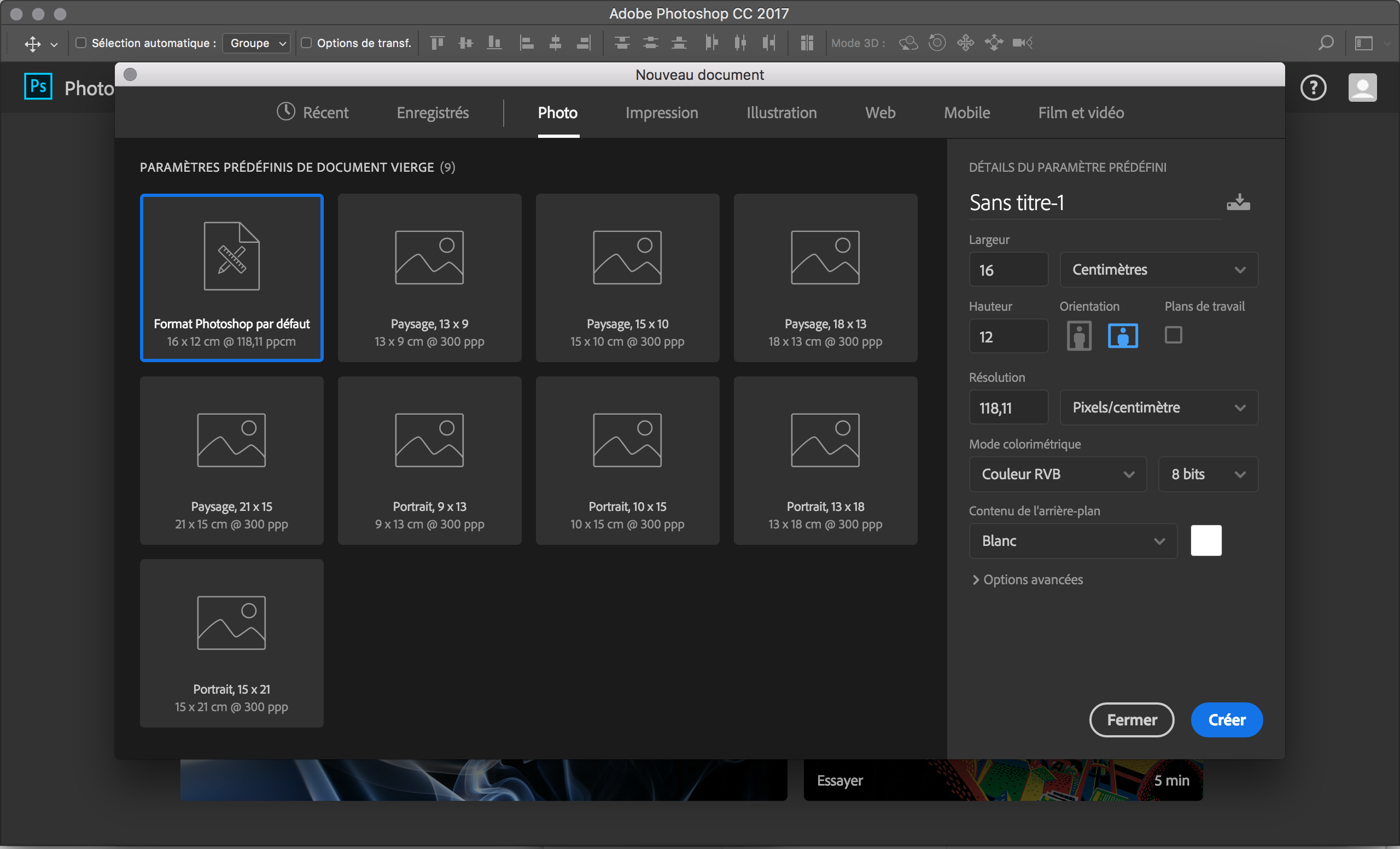Click the search magnifier icon
This screenshot has width=1400, height=849.
pyautogui.click(x=1325, y=43)
